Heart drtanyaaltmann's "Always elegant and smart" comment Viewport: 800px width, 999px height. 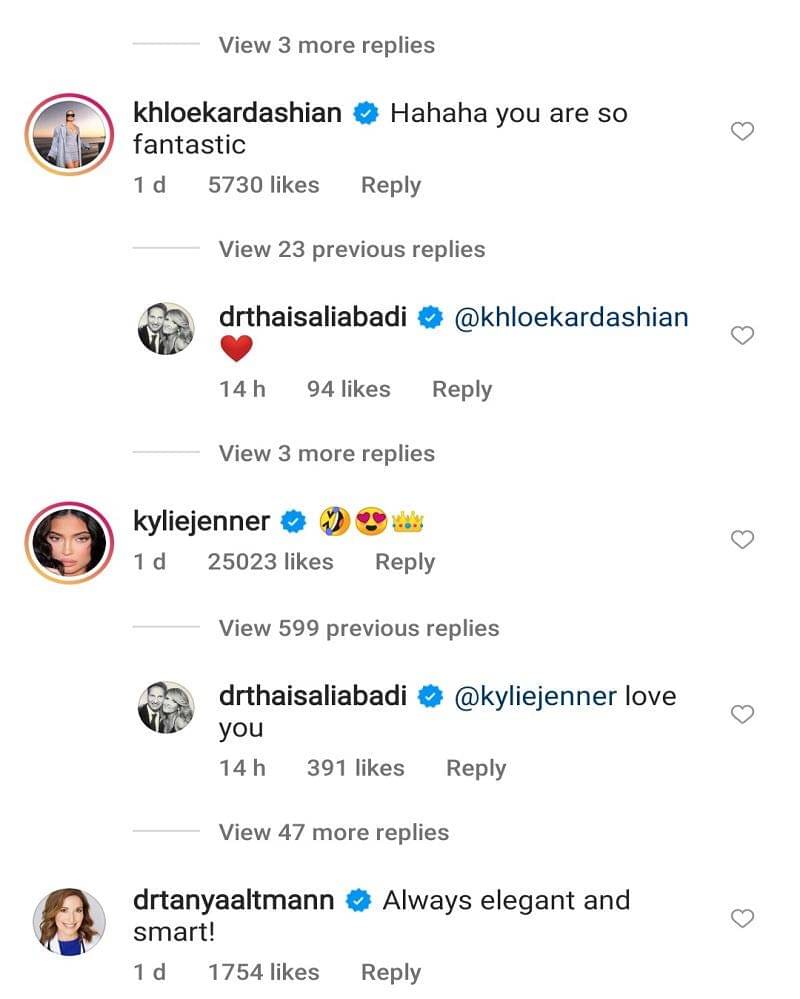click(742, 918)
